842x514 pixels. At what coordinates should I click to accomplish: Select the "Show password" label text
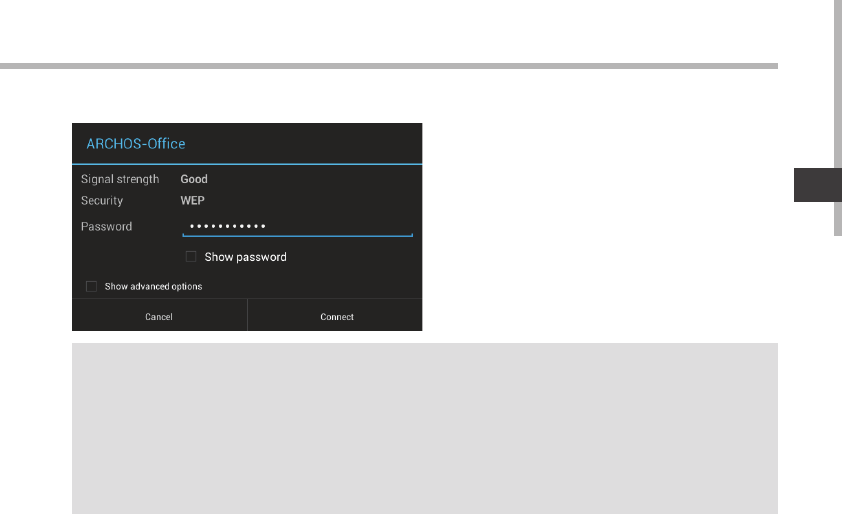pos(245,257)
